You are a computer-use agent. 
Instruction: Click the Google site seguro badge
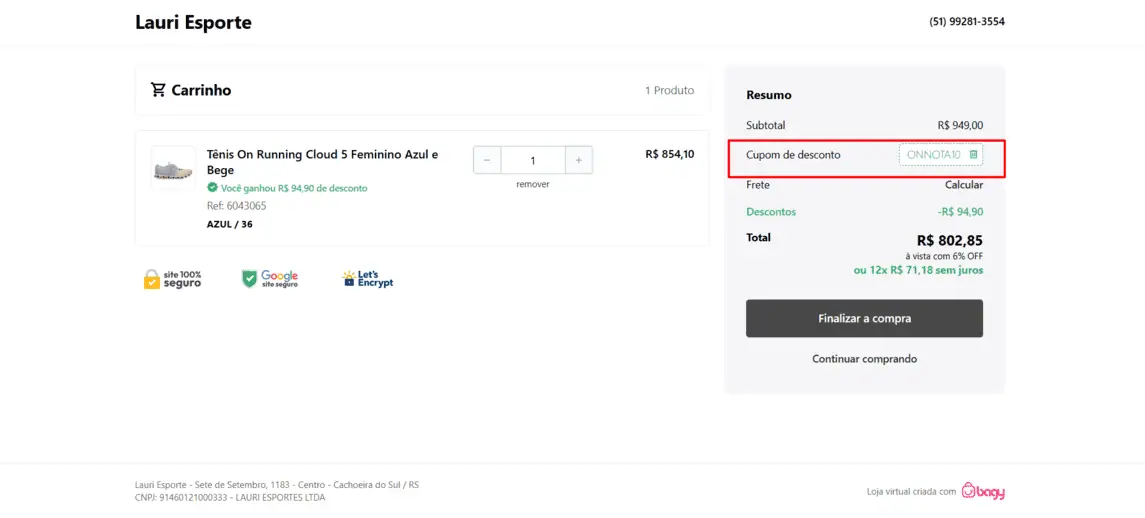pyautogui.click(x=270, y=278)
